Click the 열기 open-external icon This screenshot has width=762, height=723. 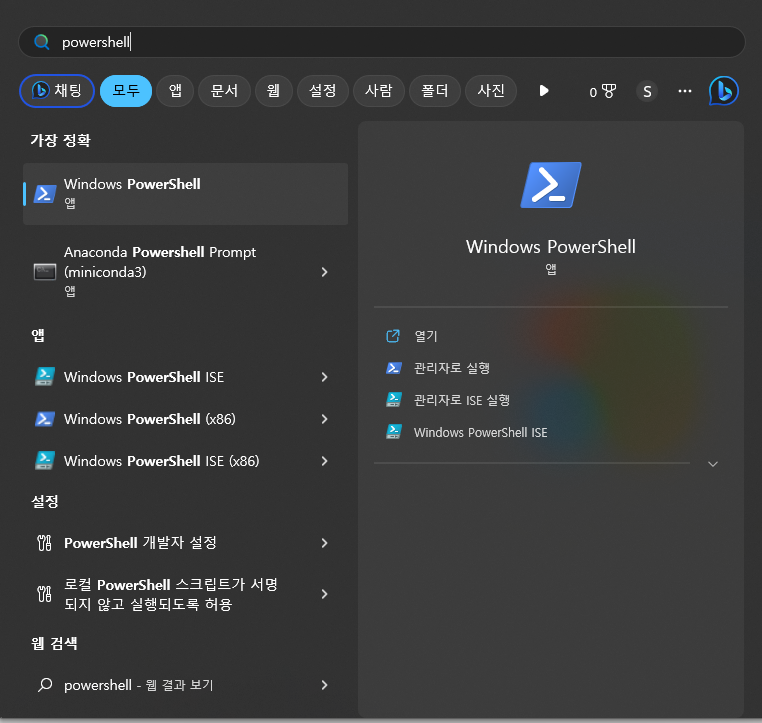tap(393, 336)
